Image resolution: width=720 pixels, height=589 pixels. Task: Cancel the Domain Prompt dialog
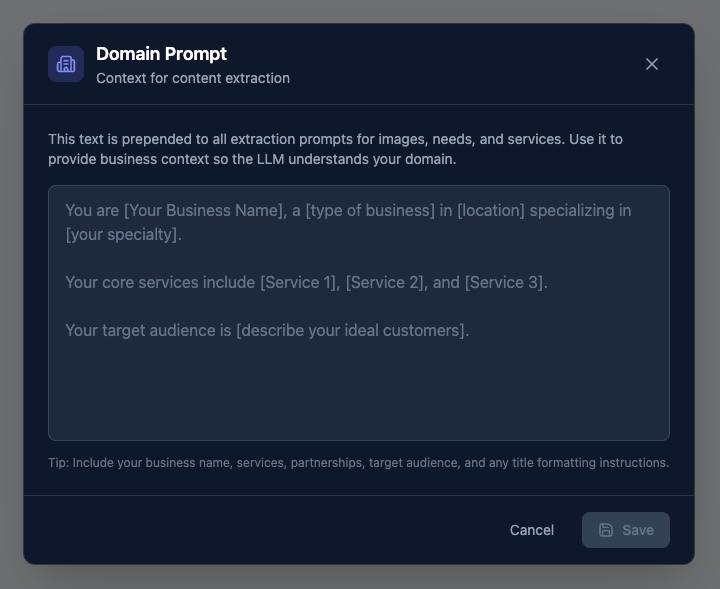[532, 530]
